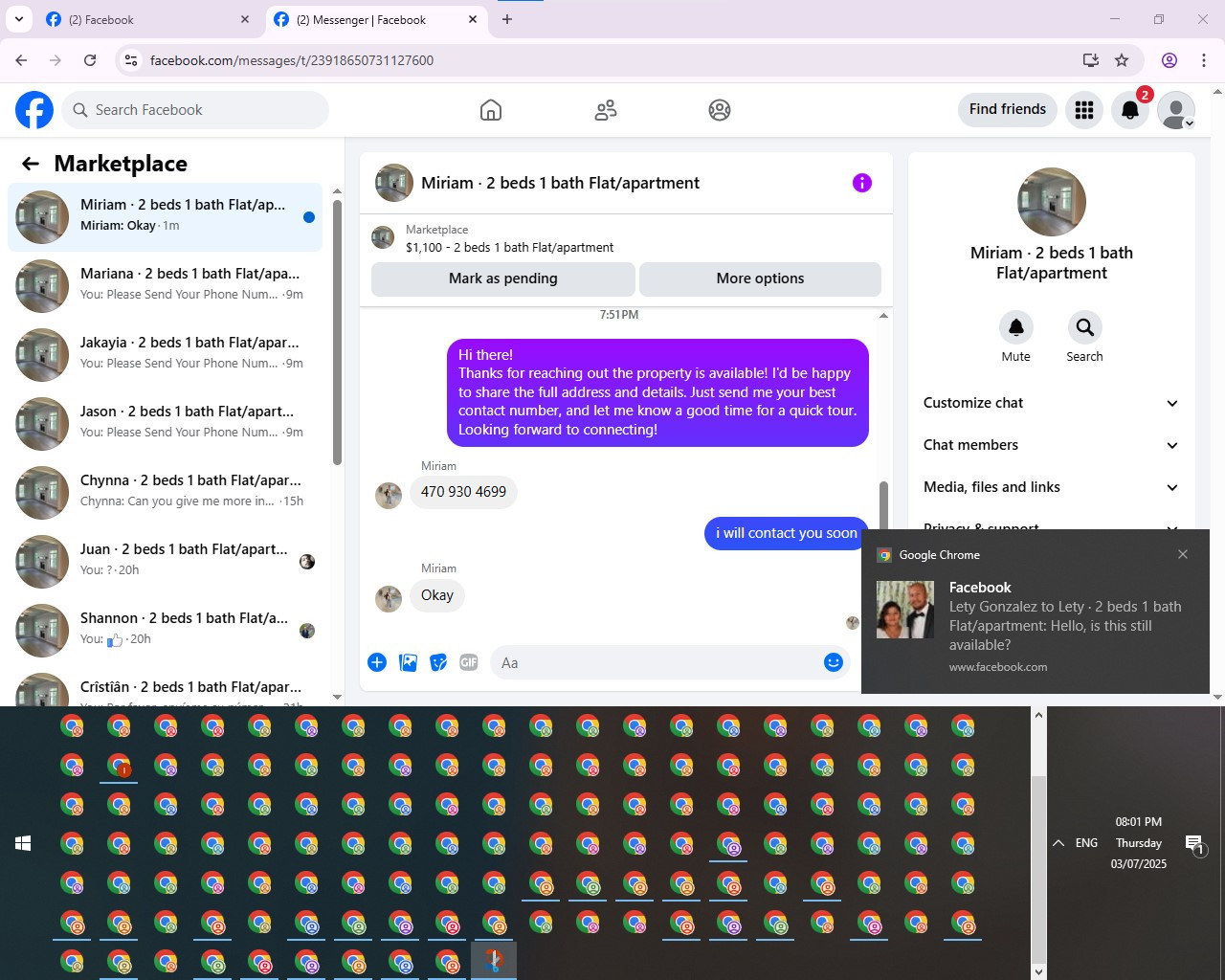
Task: Open the Facebook menu grid icon
Action: (x=1084, y=110)
